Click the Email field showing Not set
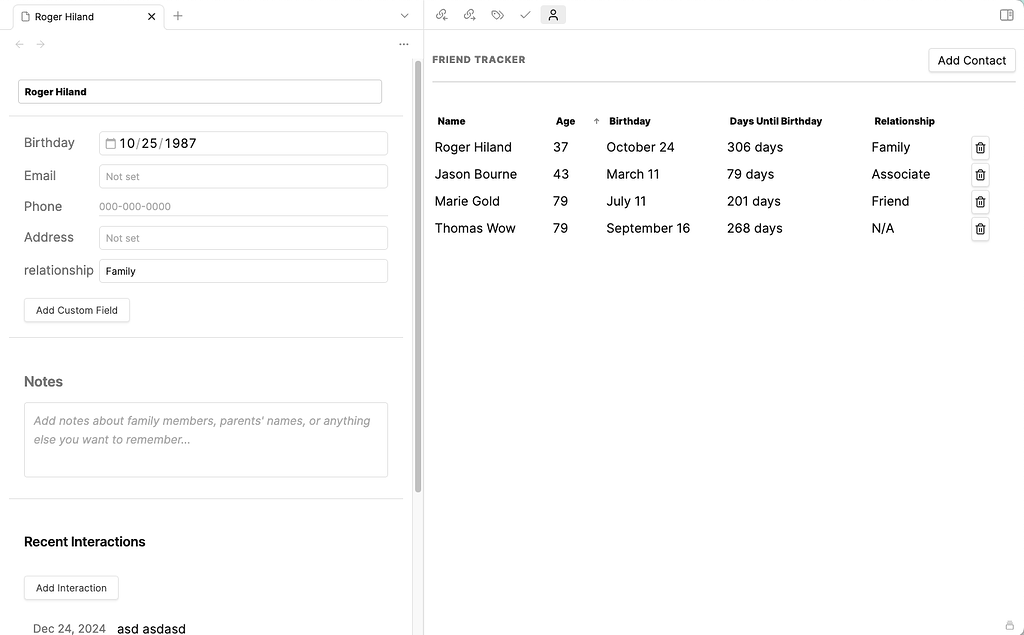 (243, 176)
